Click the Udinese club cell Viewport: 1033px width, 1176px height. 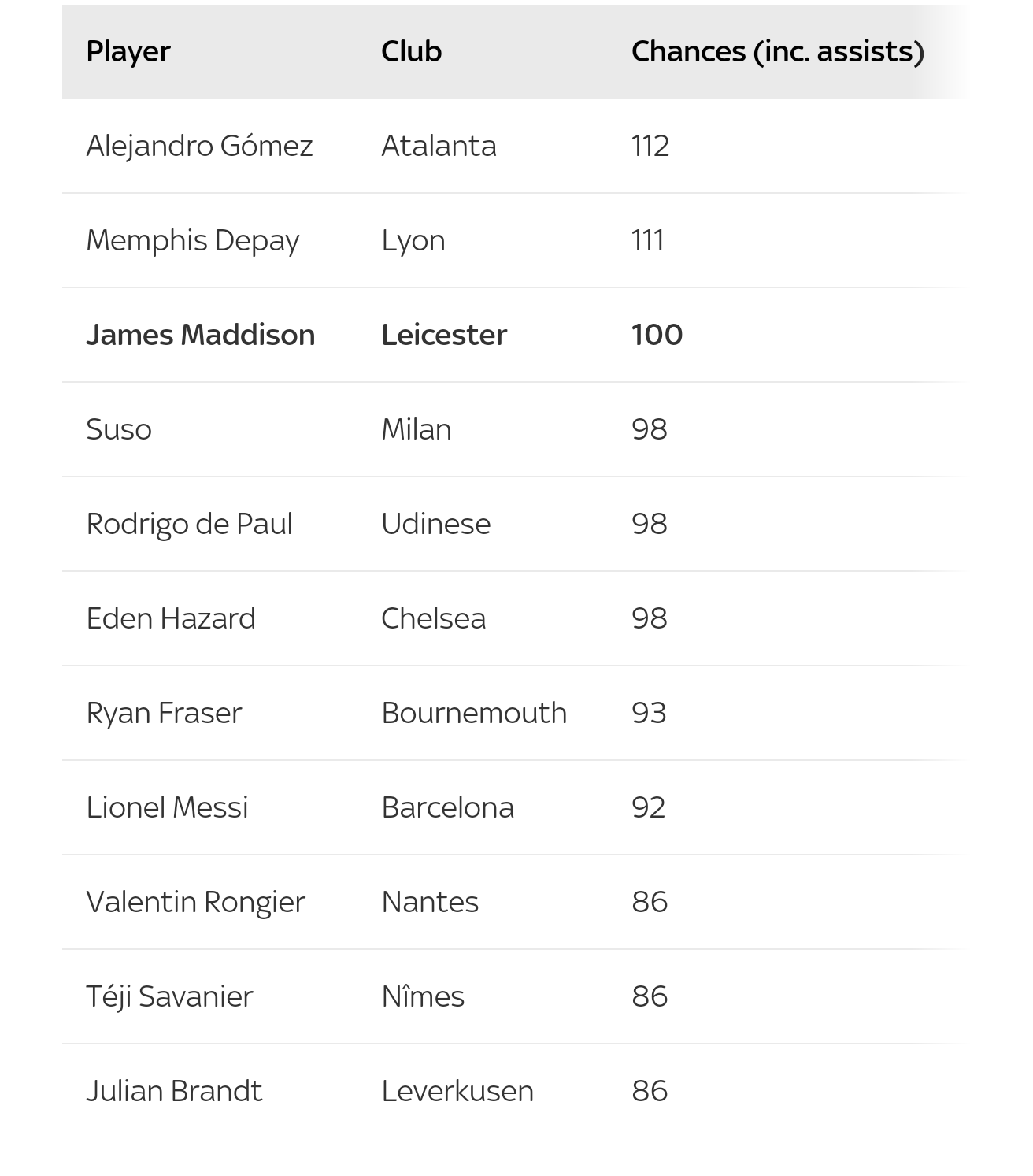[436, 524]
